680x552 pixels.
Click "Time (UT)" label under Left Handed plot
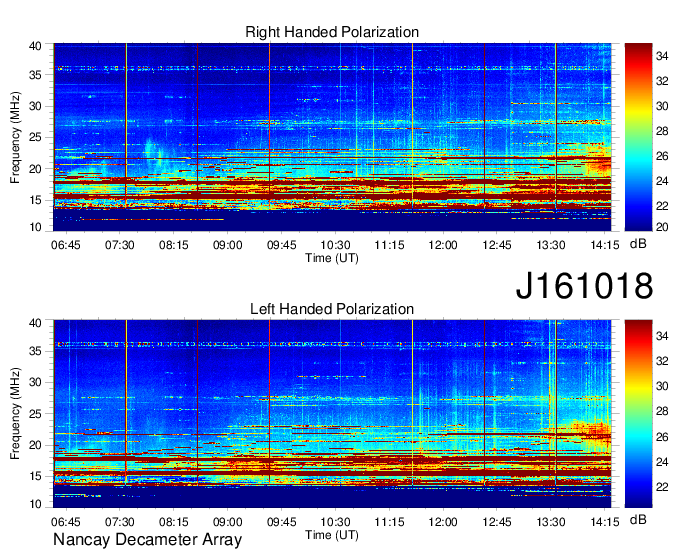[332, 535]
